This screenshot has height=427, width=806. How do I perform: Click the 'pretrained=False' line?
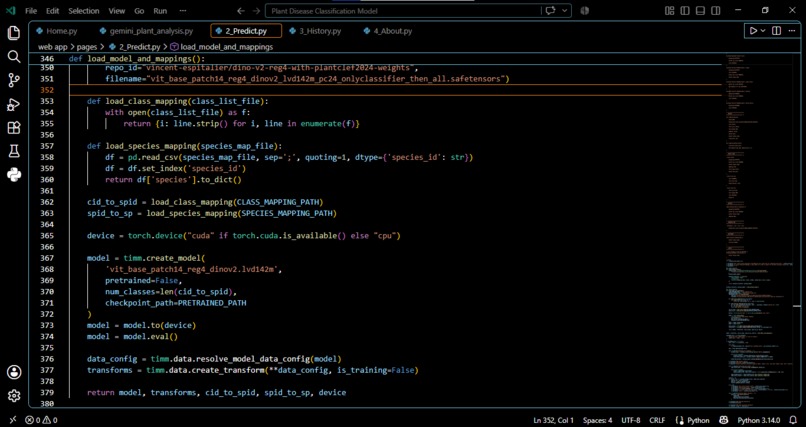pyautogui.click(x=143, y=281)
